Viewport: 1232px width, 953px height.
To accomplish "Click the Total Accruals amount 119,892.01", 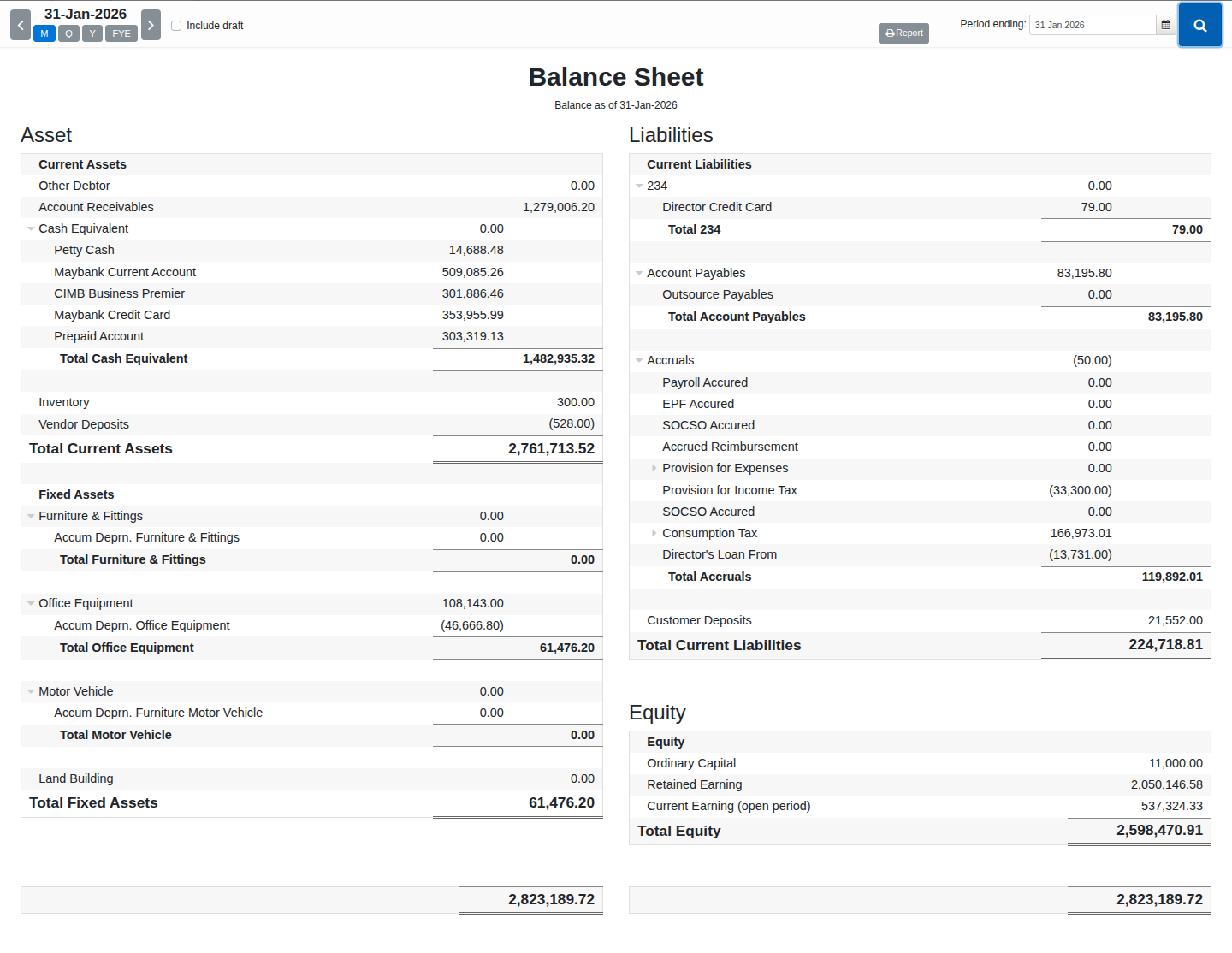I will click(x=1172, y=577).
